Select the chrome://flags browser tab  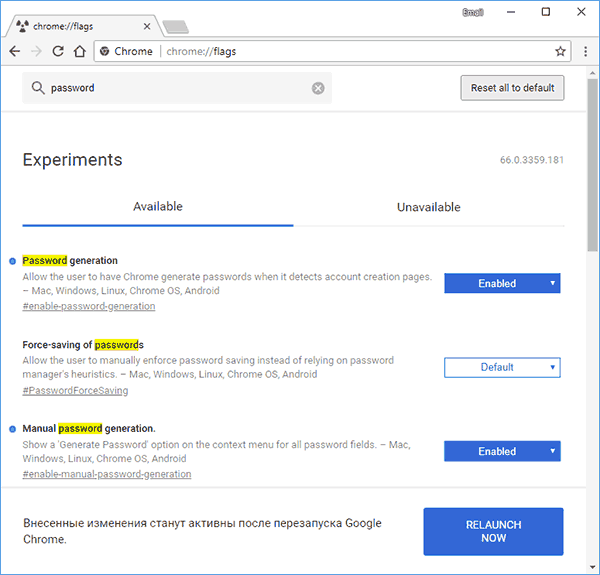pos(84,26)
